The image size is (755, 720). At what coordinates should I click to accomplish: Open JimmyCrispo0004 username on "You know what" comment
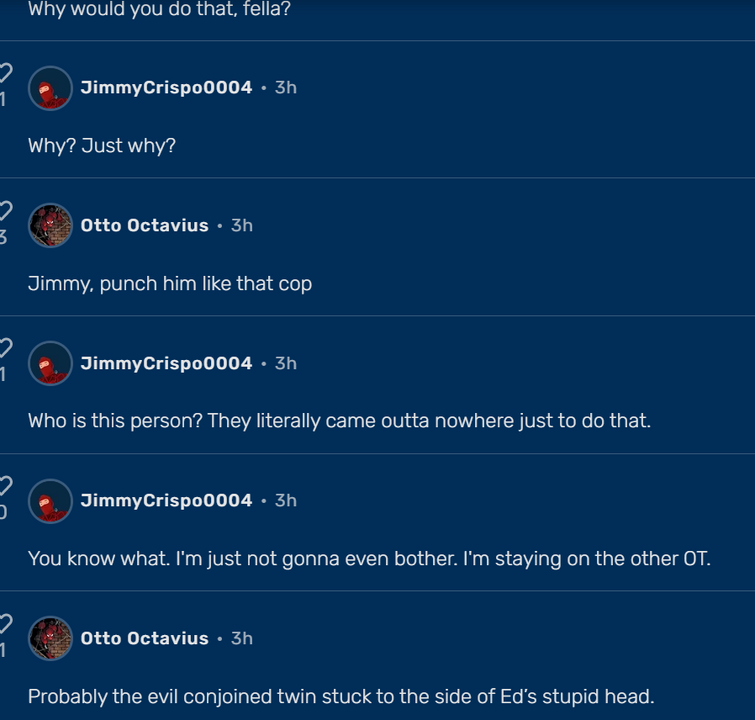pos(166,500)
